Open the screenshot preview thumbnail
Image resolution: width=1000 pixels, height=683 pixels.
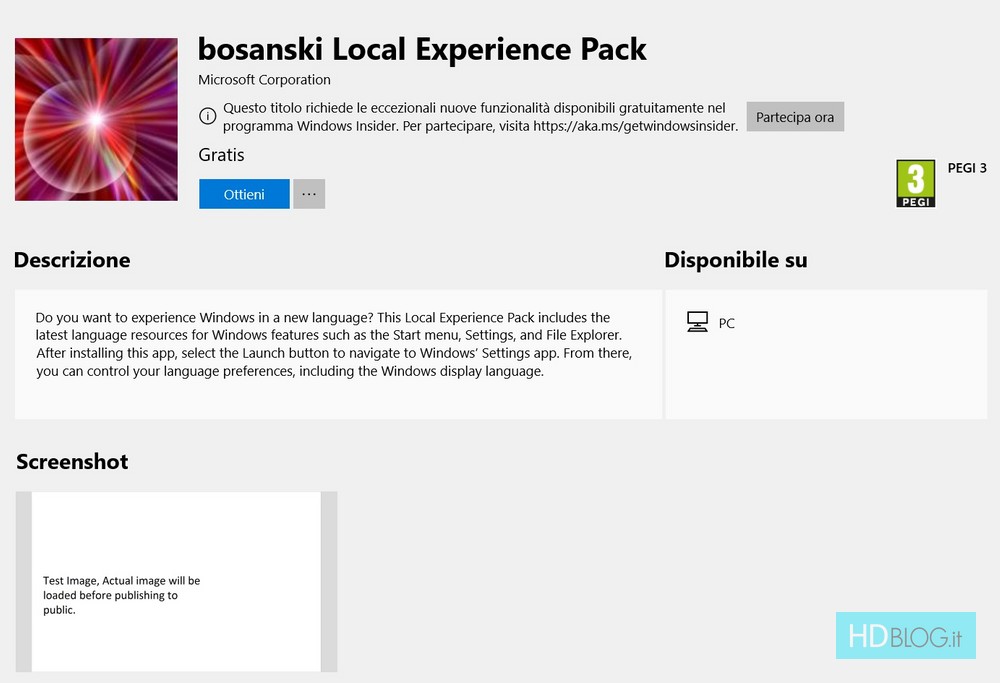tap(176, 581)
